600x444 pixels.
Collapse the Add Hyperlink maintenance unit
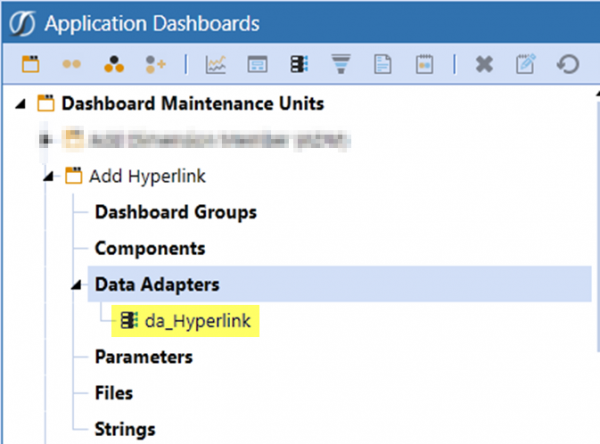pos(49,177)
